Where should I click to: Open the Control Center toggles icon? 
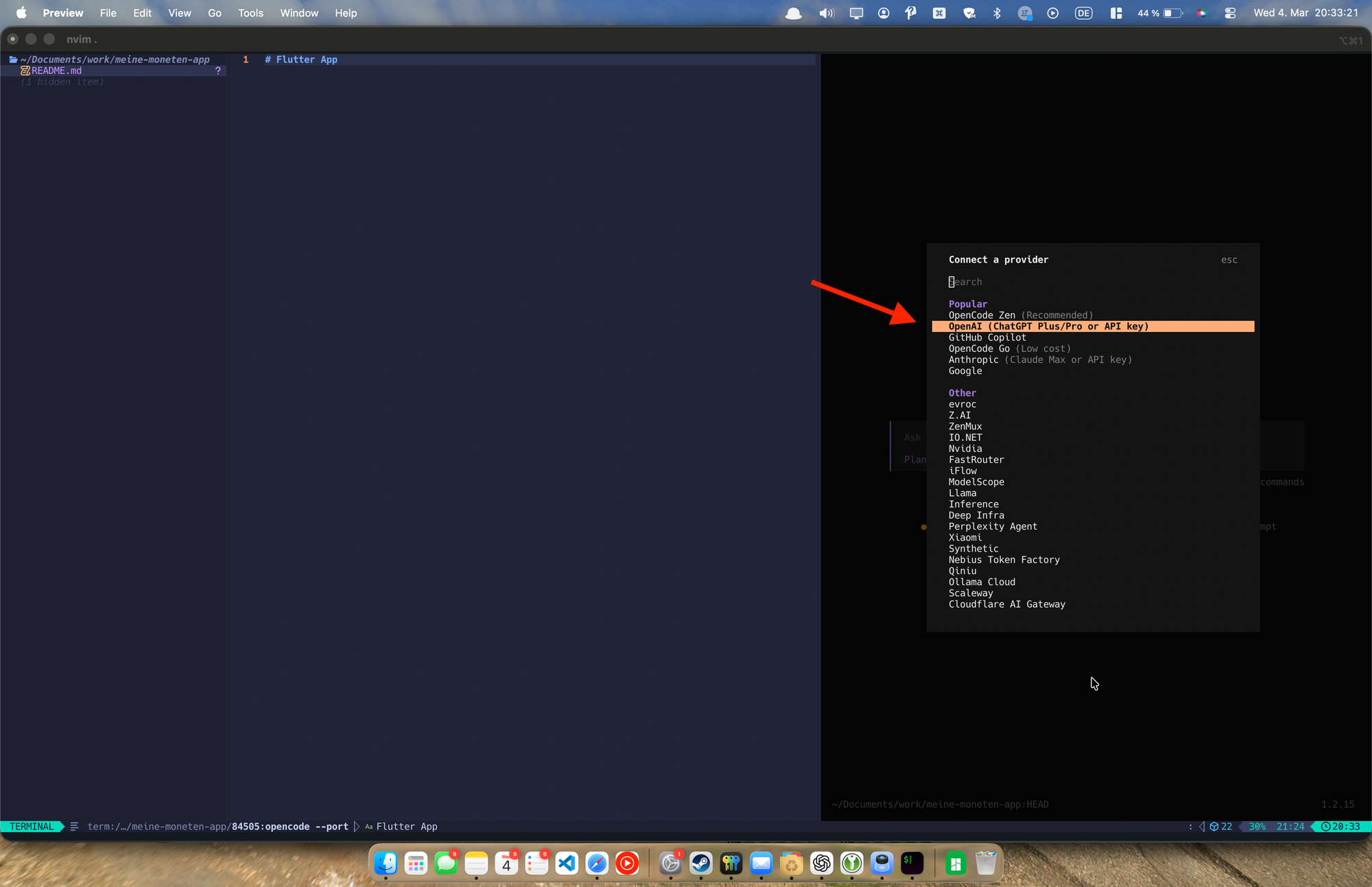tap(1230, 13)
